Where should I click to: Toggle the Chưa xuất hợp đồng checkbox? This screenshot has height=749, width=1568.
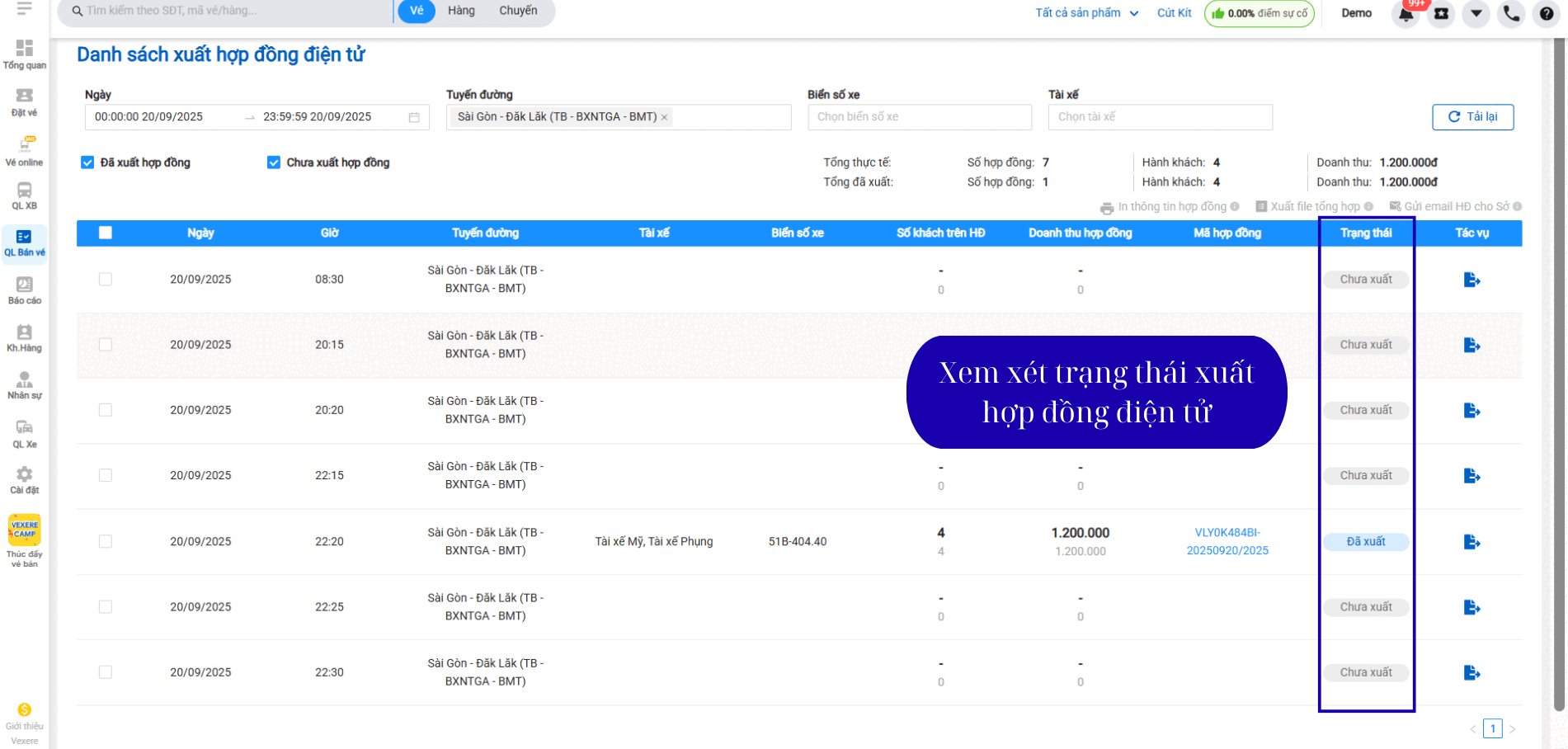point(274,163)
